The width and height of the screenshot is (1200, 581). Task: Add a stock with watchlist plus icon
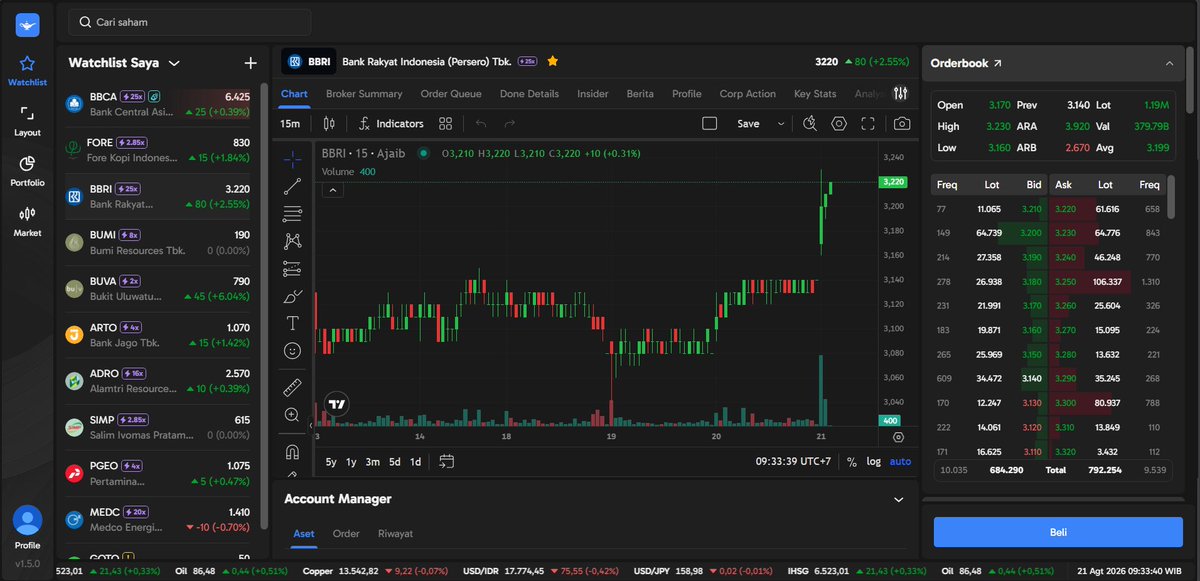click(251, 63)
